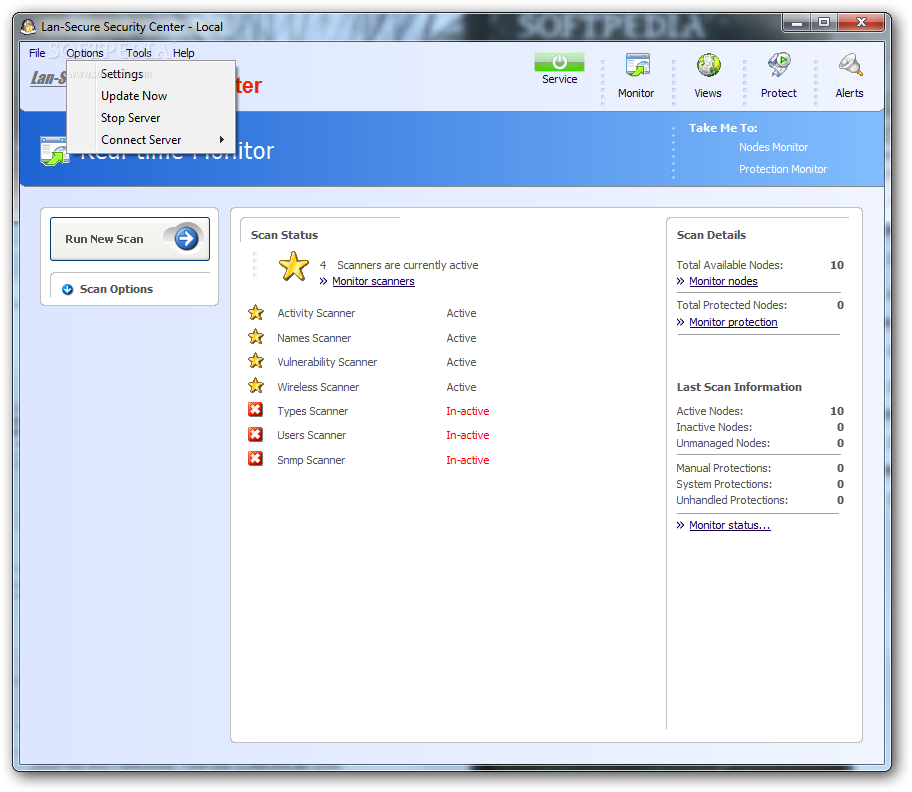The image size is (912, 792).
Task: Click the blue arrow on Run New Scan
Action: (x=186, y=238)
